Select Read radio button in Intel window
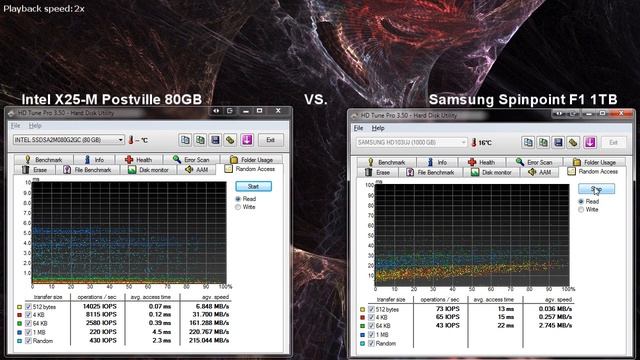640x360 pixels. pos(238,199)
